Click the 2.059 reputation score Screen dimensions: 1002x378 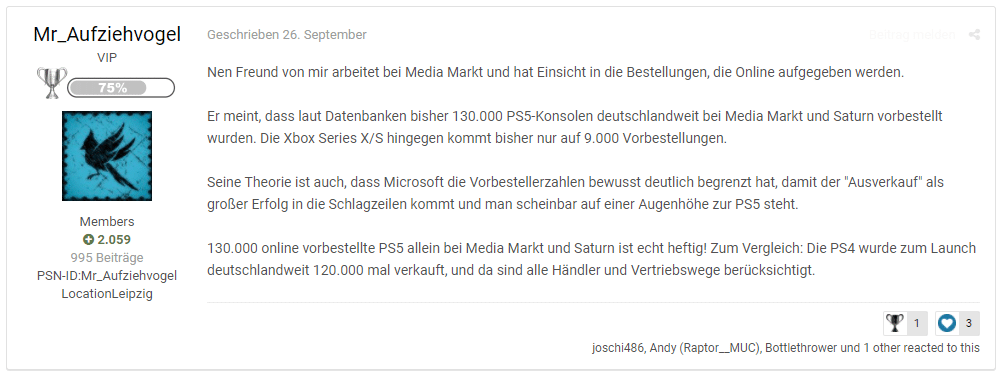(113, 240)
